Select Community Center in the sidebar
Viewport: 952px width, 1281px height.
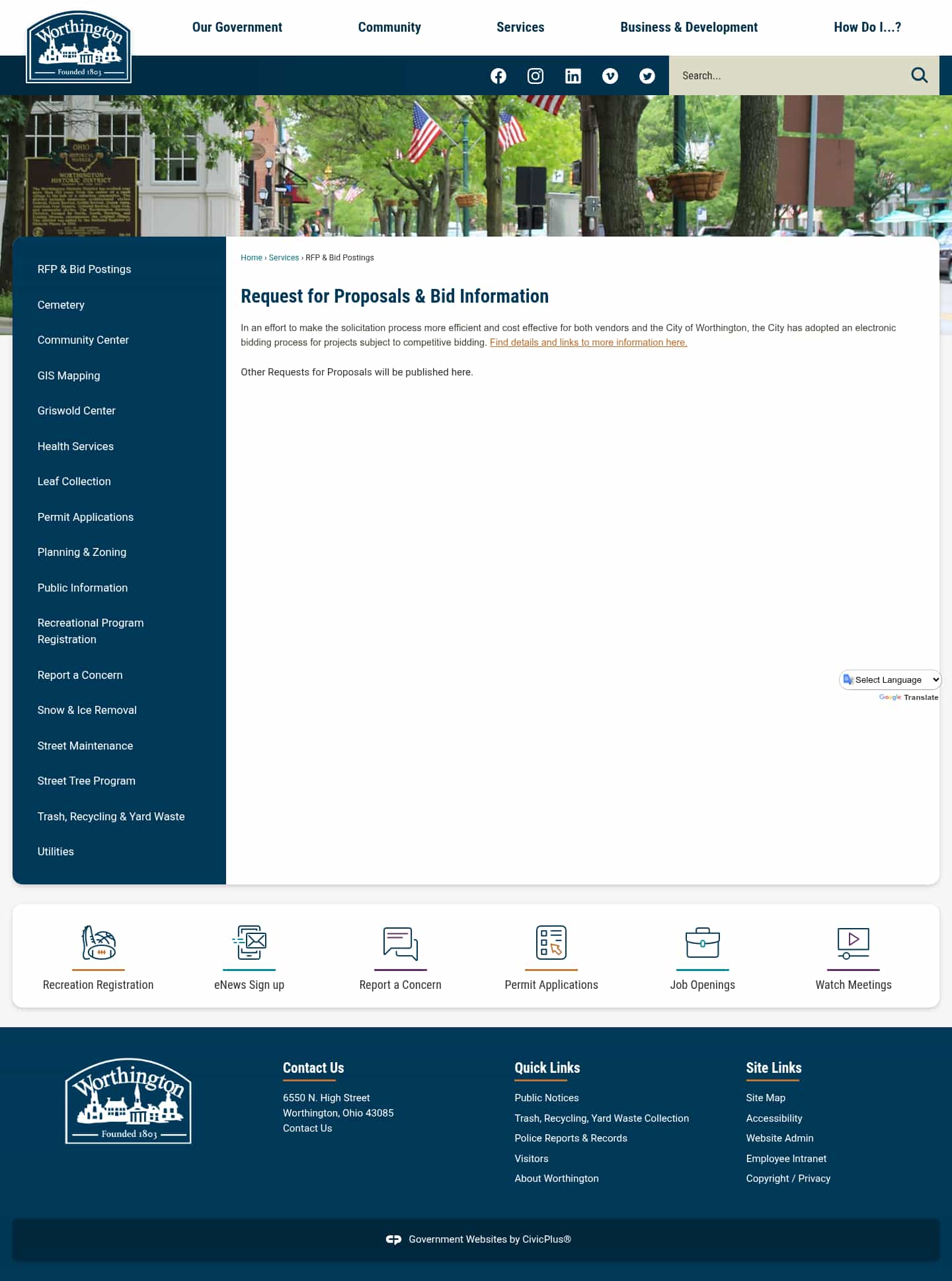[83, 340]
